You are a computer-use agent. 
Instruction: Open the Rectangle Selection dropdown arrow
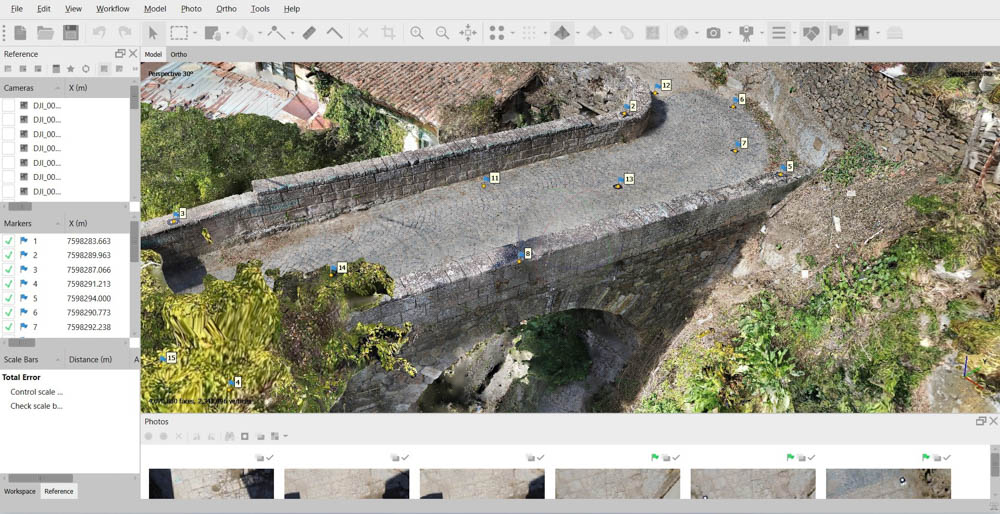195,33
